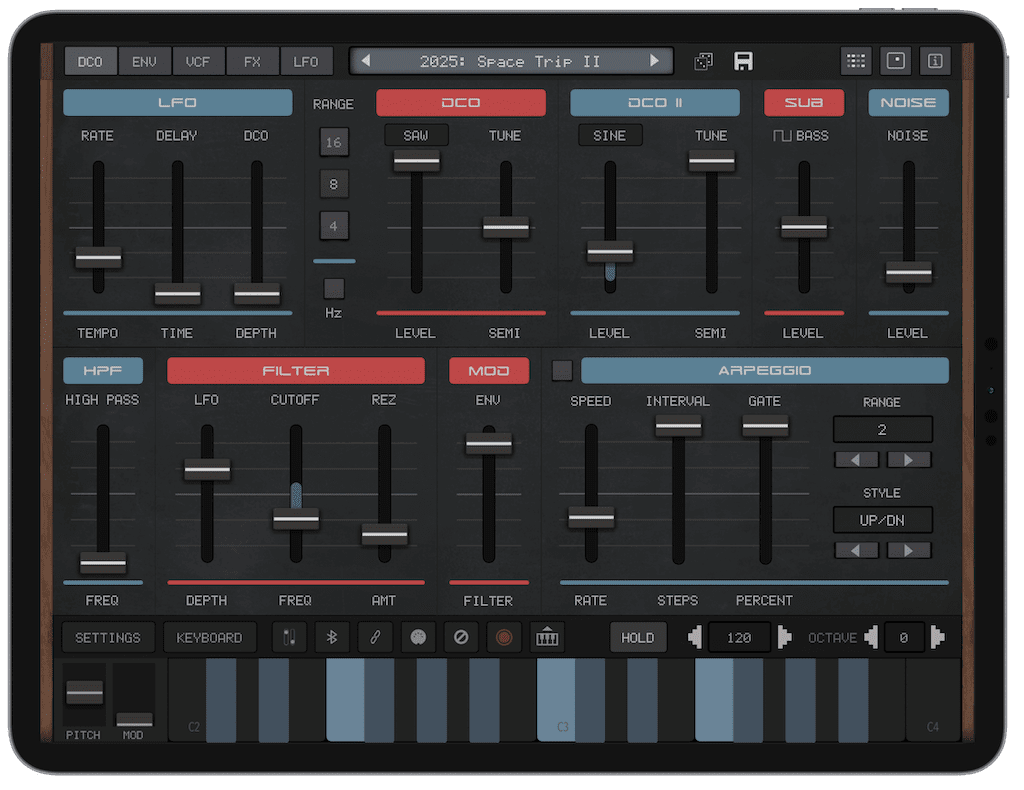This screenshot has width=1024, height=790.
Task: Select range 8 button
Action: pyautogui.click(x=334, y=184)
